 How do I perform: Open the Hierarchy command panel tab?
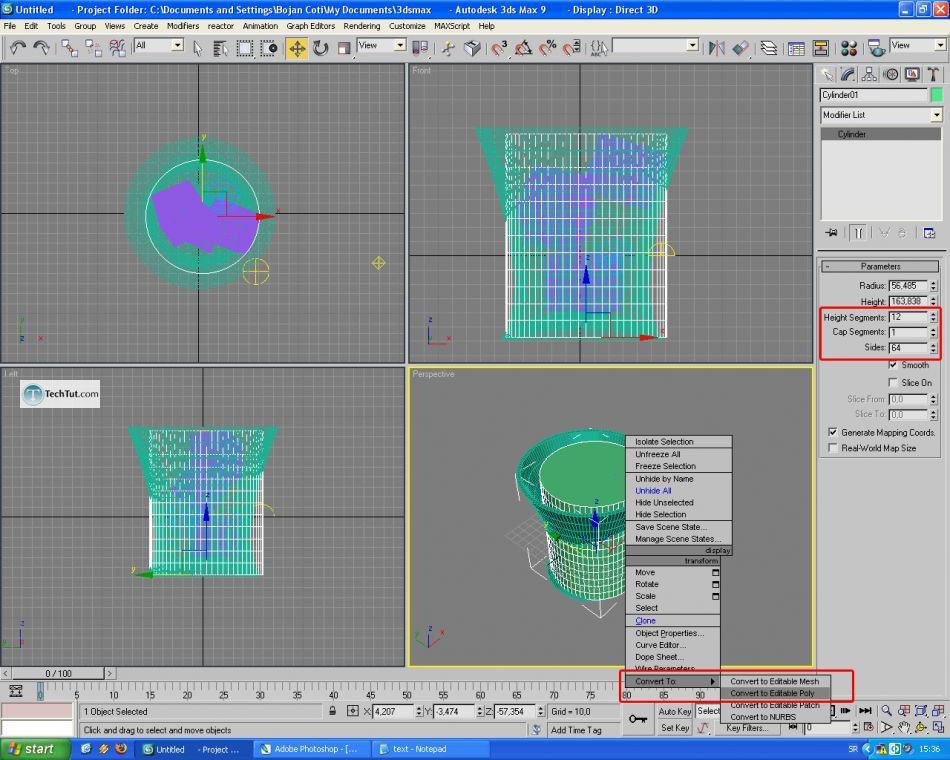pos(869,74)
